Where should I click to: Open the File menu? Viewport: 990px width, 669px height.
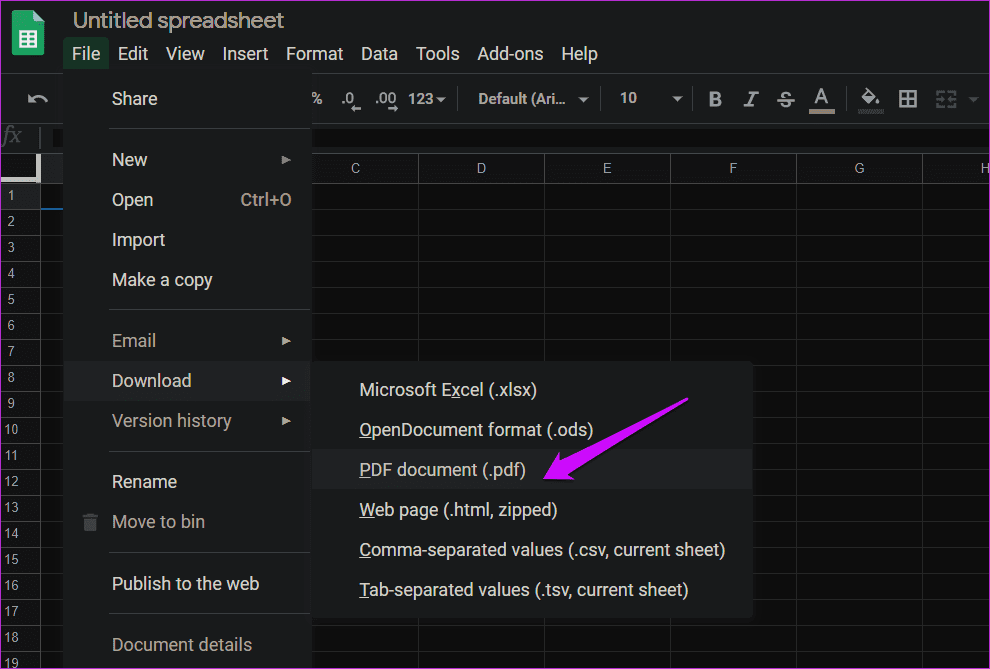click(x=86, y=54)
